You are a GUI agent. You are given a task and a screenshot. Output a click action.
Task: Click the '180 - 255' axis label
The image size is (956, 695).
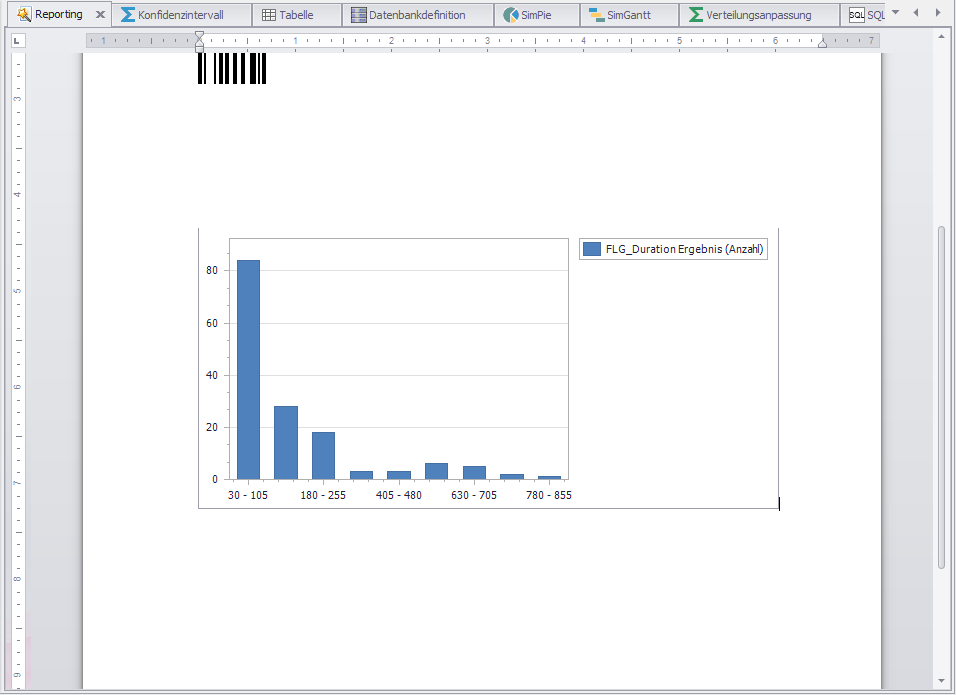pos(323,495)
